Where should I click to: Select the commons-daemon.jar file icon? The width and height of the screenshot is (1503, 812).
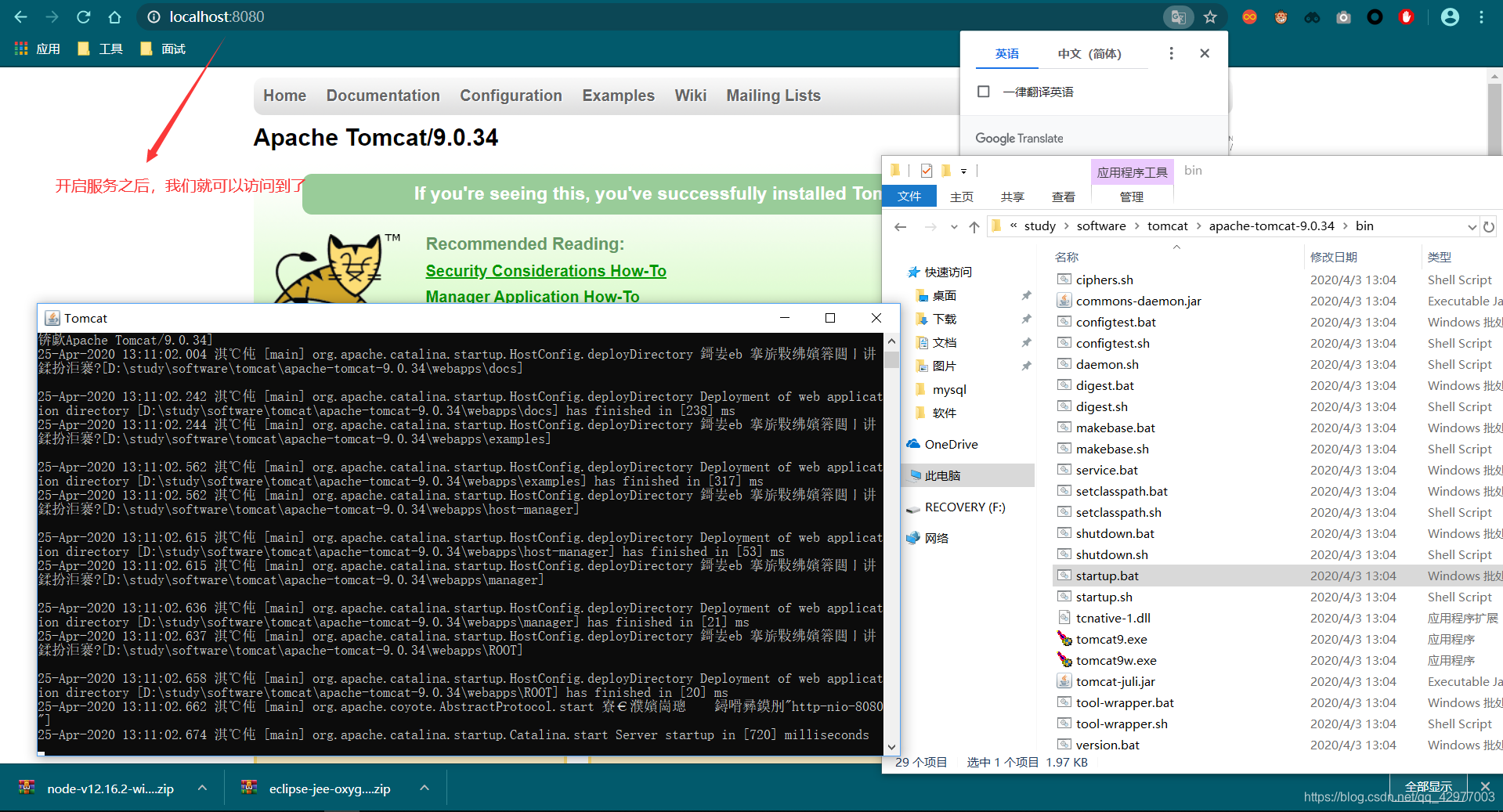point(1064,301)
